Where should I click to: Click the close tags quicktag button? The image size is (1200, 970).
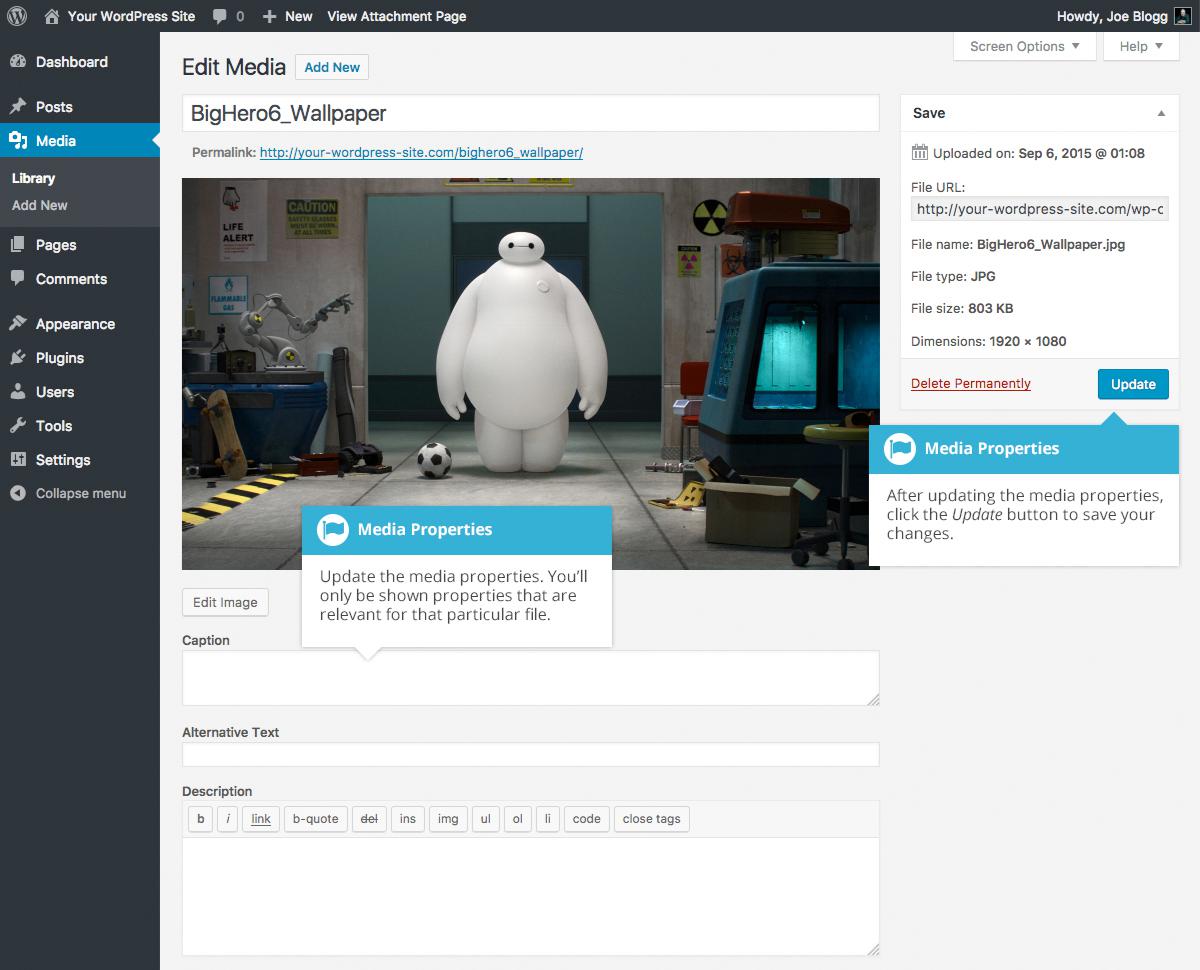[x=651, y=819]
